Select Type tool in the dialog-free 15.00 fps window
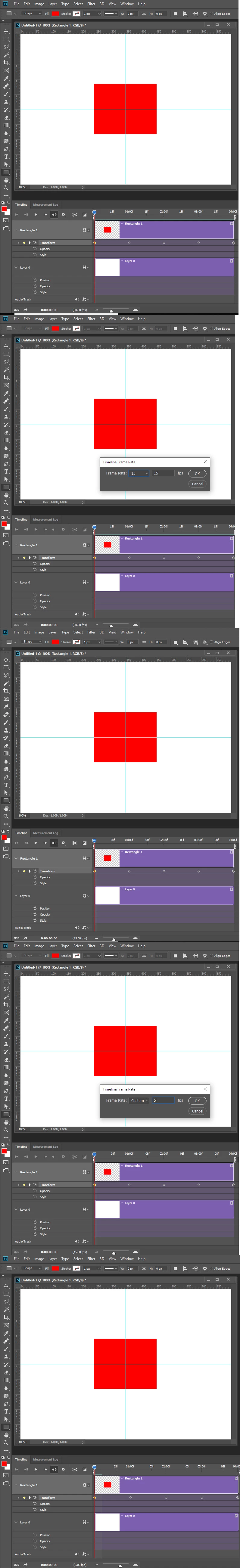 pyautogui.click(x=6, y=785)
